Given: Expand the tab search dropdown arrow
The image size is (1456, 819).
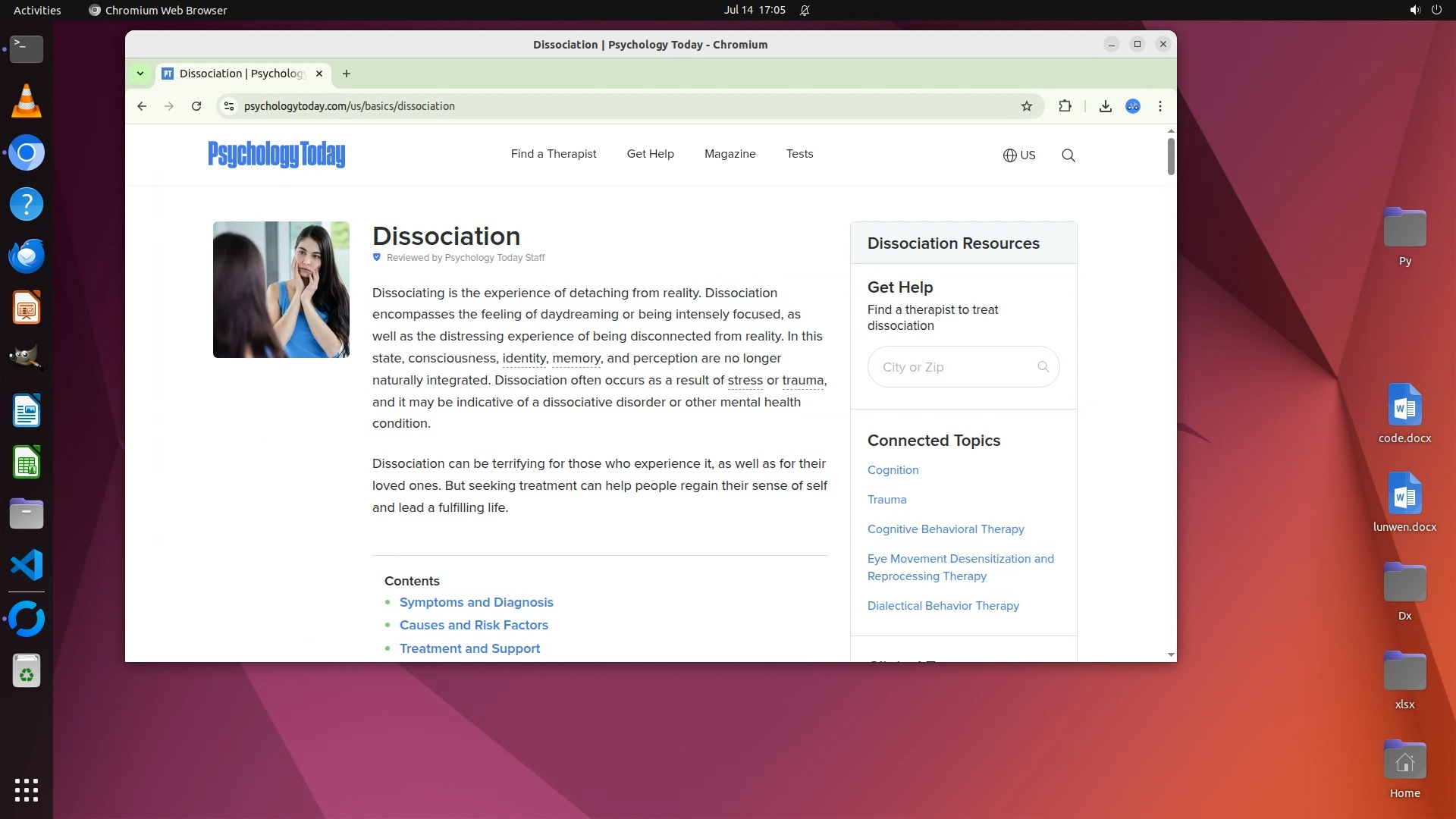Looking at the screenshot, I should point(140,74).
